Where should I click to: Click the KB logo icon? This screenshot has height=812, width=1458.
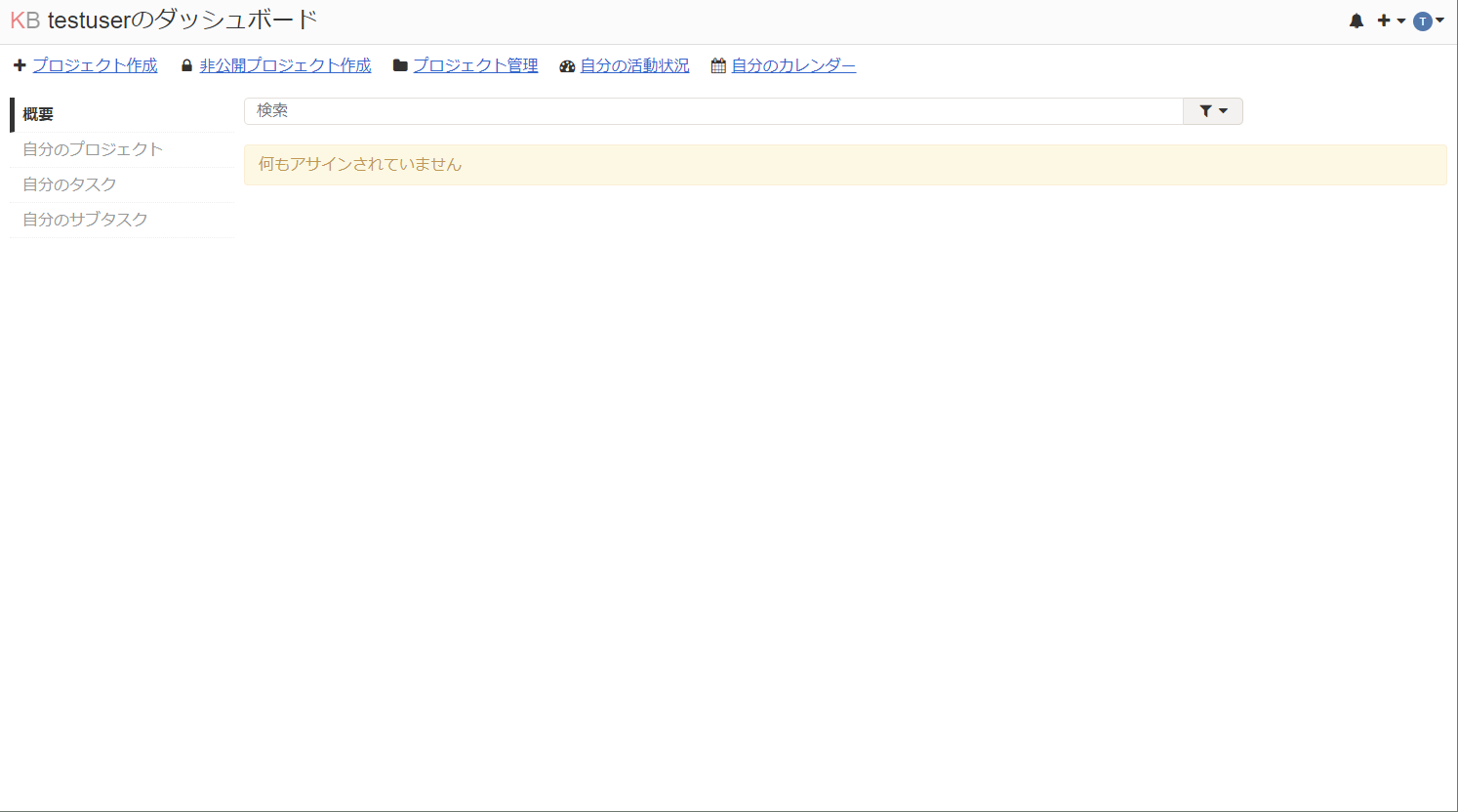(23, 20)
